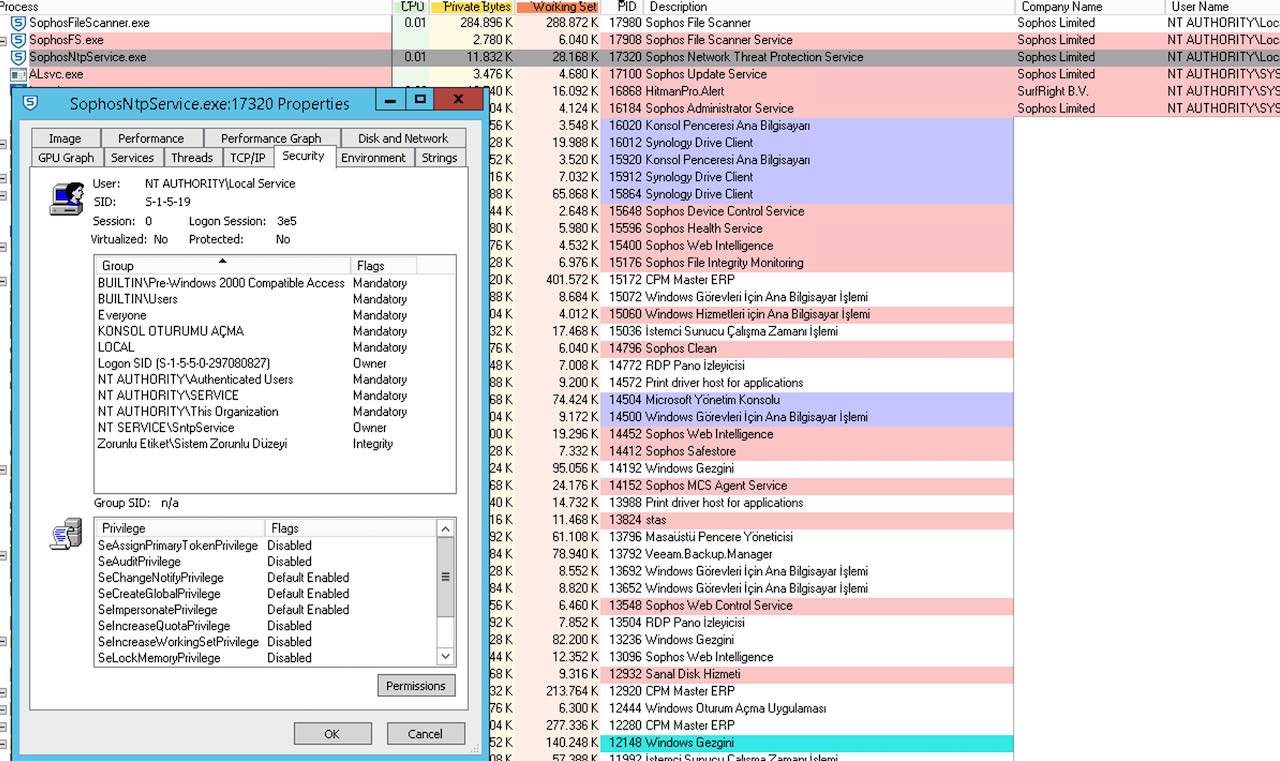Dismiss dialog with Cancel button
Image resolution: width=1280 pixels, height=761 pixels.
pos(425,734)
